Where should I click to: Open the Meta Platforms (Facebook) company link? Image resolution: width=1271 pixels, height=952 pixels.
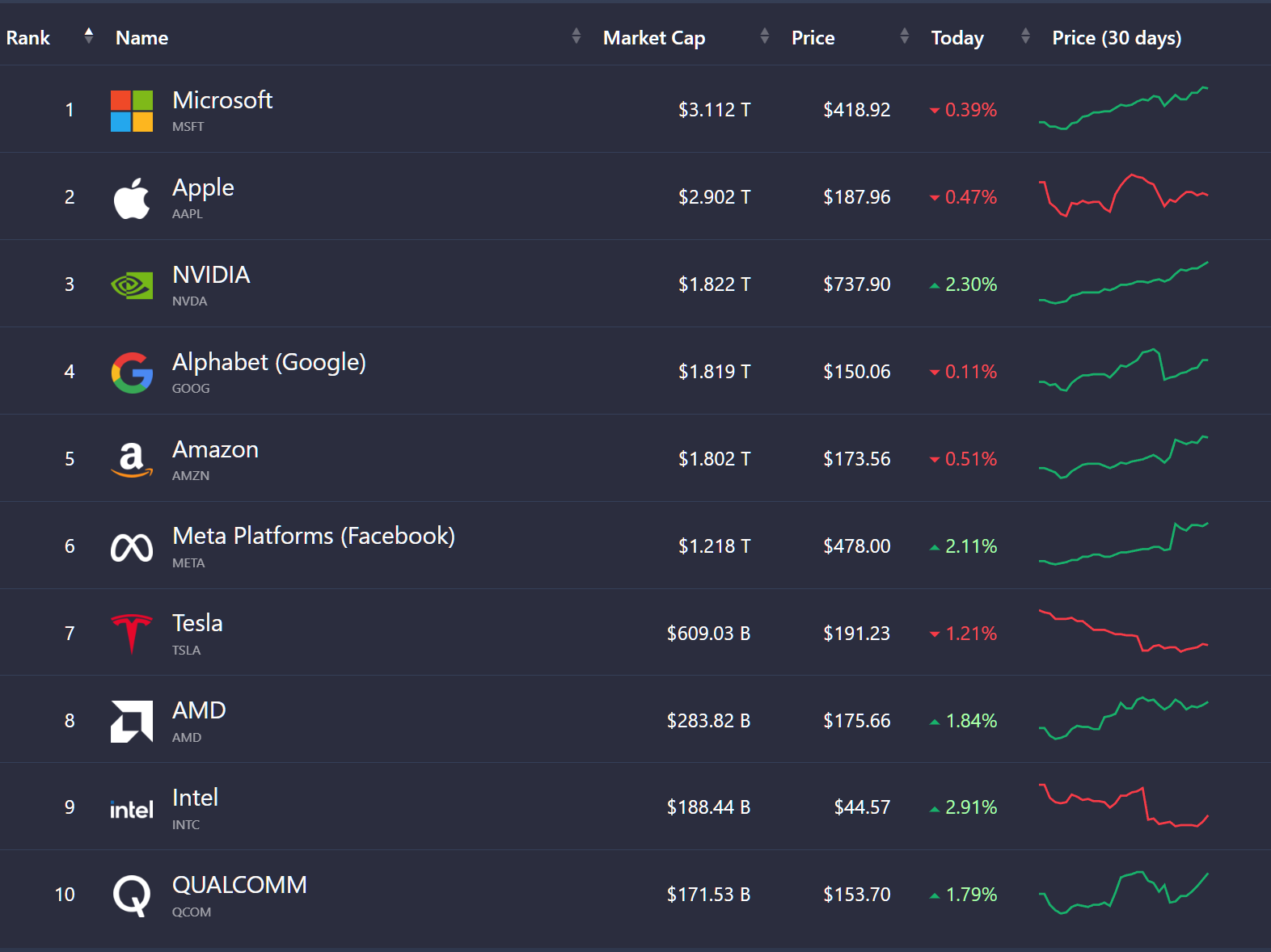[x=314, y=536]
